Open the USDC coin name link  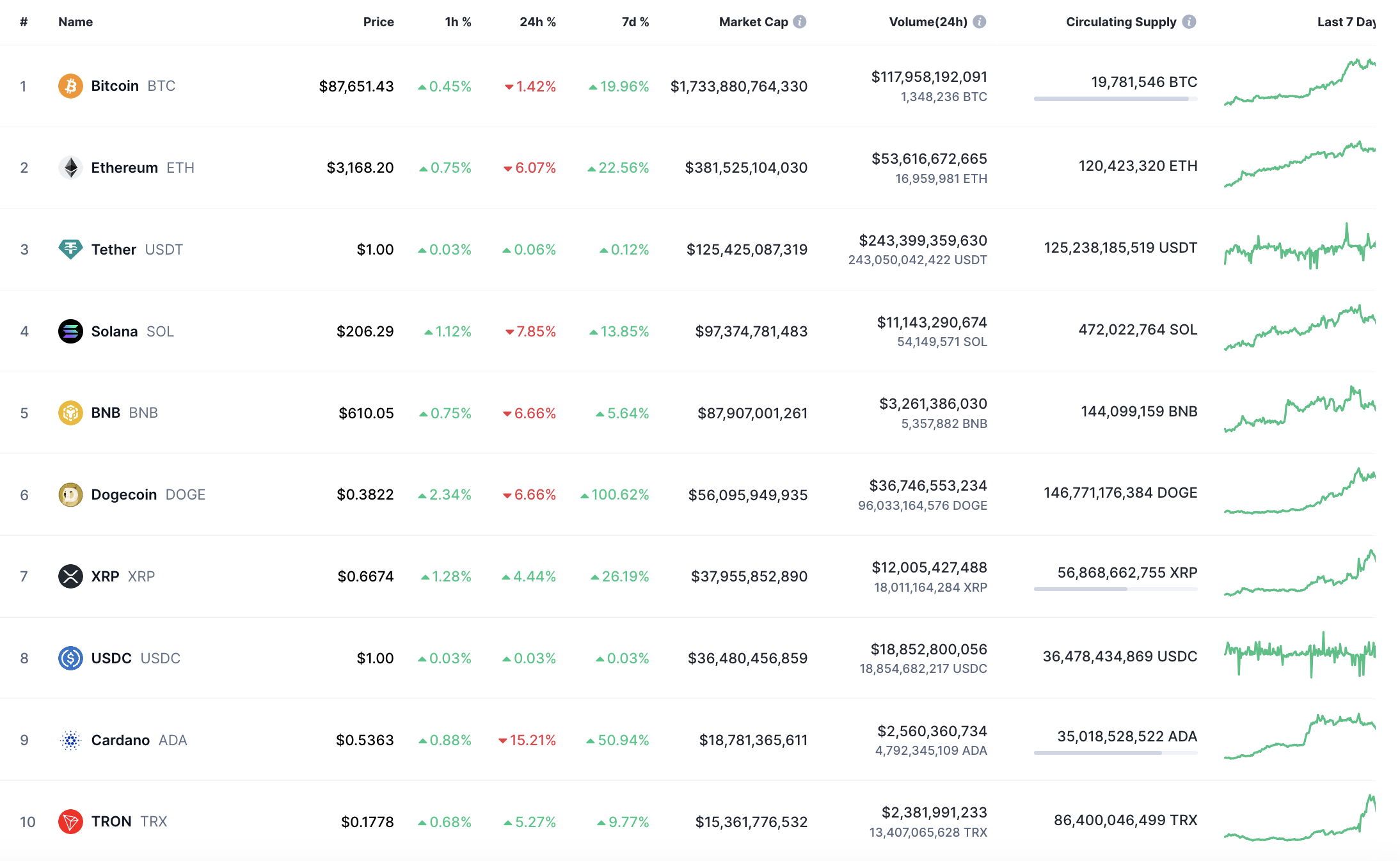(x=111, y=658)
